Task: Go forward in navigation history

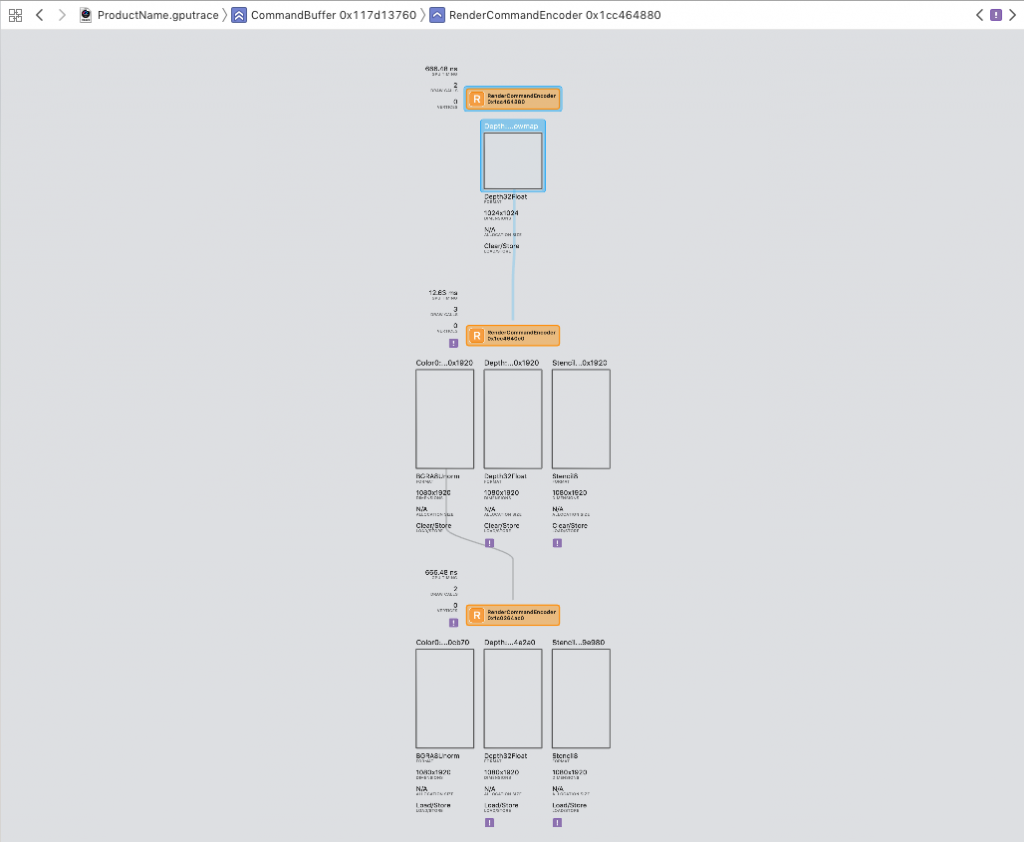Action: tap(62, 15)
